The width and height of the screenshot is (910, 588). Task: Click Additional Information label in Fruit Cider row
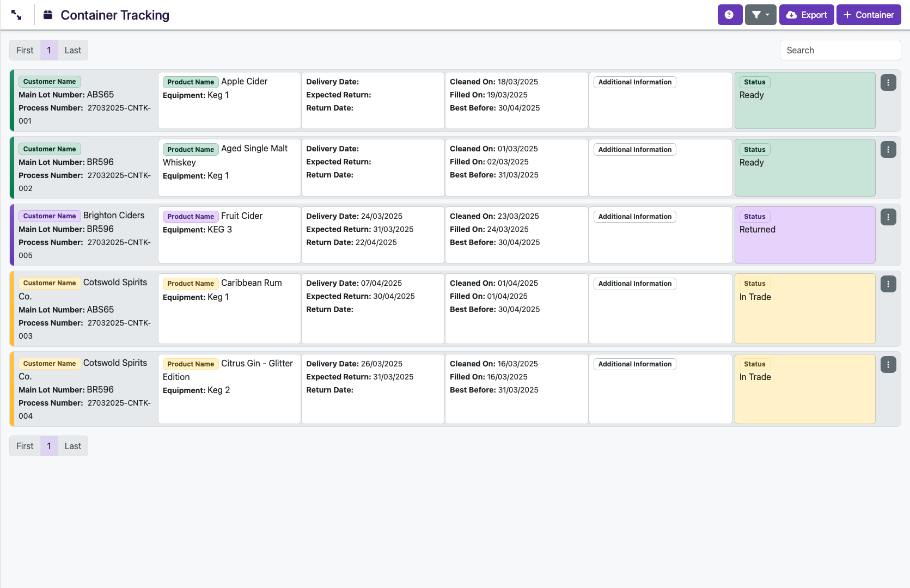pos(634,216)
